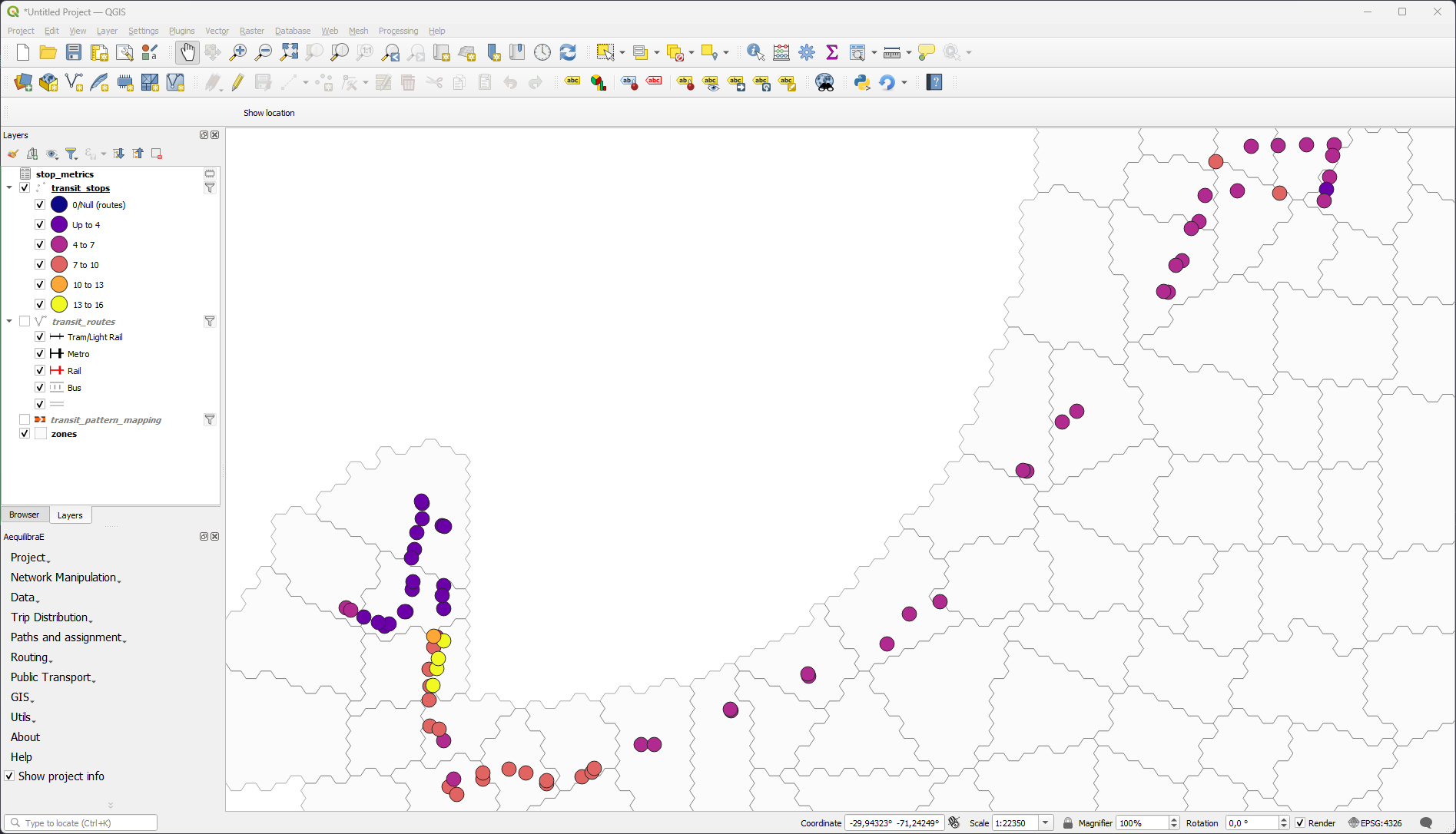Click the Zoom In magnifier tool

coord(238,52)
